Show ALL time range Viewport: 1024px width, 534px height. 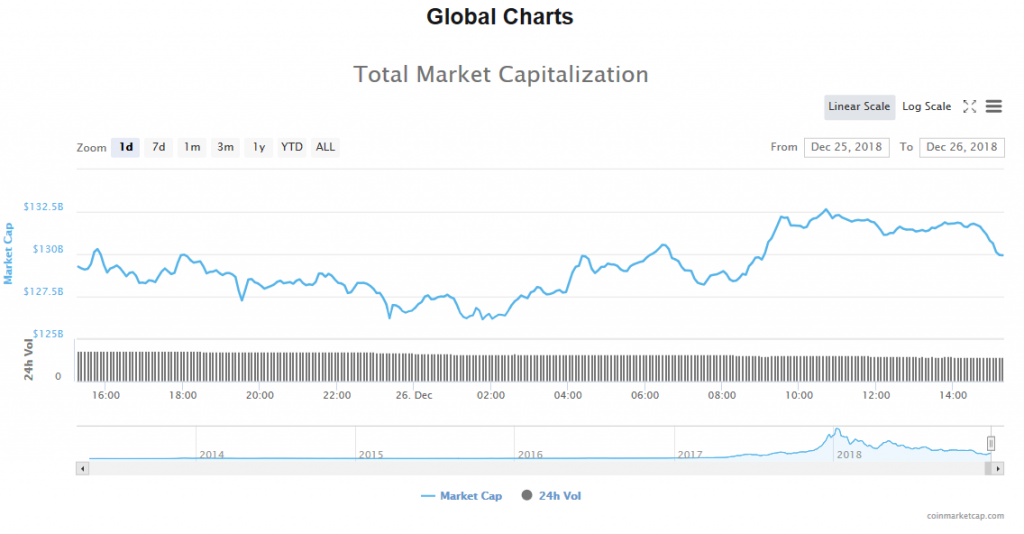325,148
